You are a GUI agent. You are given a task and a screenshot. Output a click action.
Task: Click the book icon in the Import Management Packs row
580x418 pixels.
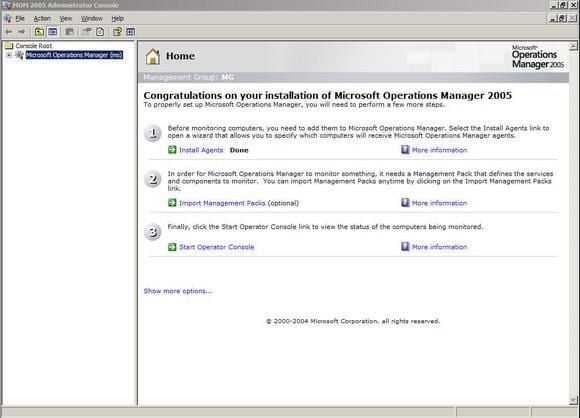tap(405, 203)
